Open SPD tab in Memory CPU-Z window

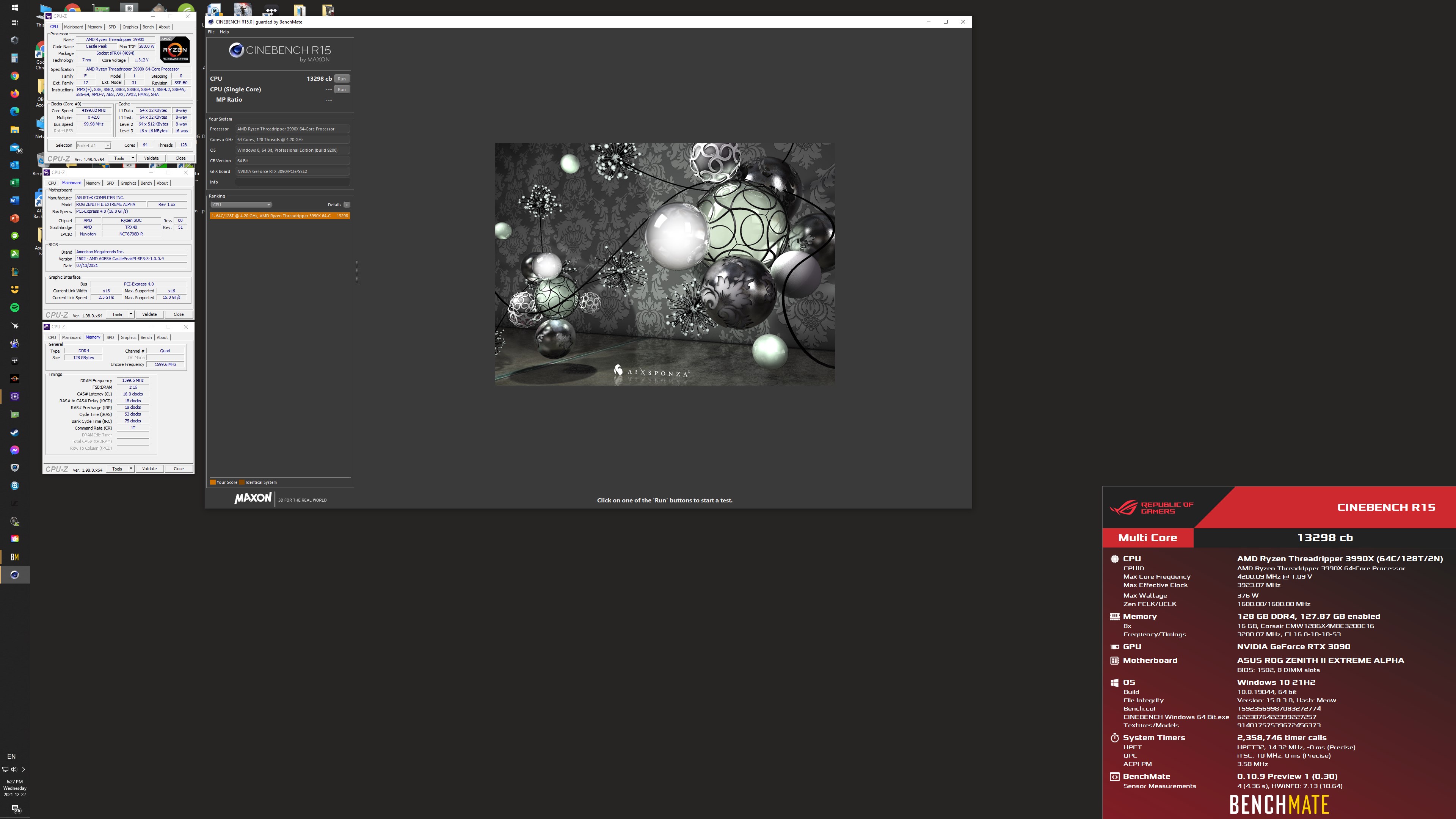110,337
